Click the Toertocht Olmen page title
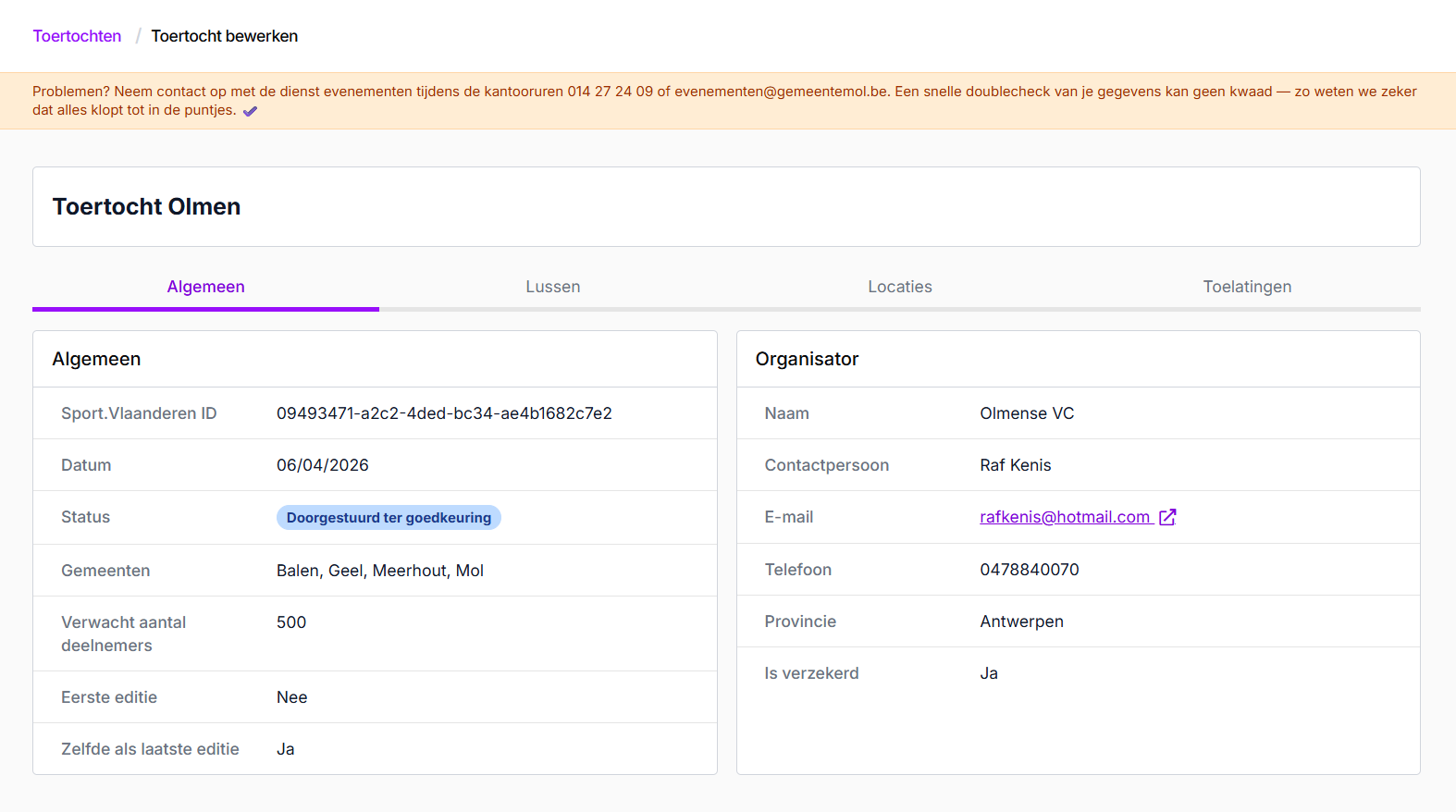The width and height of the screenshot is (1456, 812). pyautogui.click(x=146, y=206)
